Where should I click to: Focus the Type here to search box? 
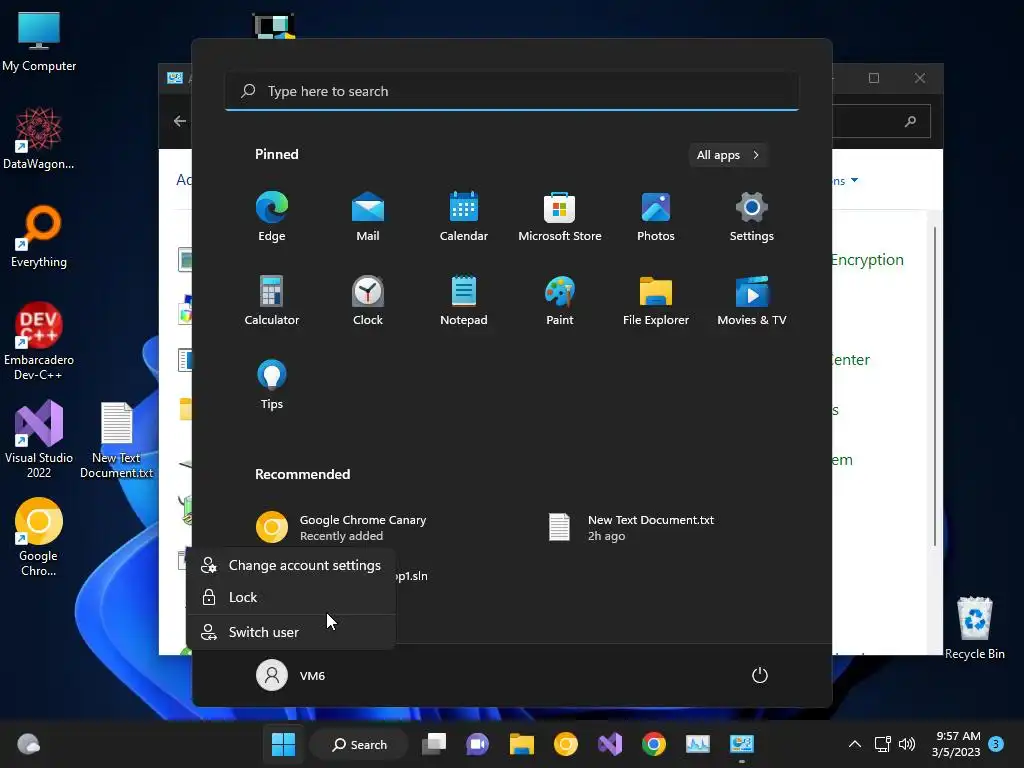(512, 91)
